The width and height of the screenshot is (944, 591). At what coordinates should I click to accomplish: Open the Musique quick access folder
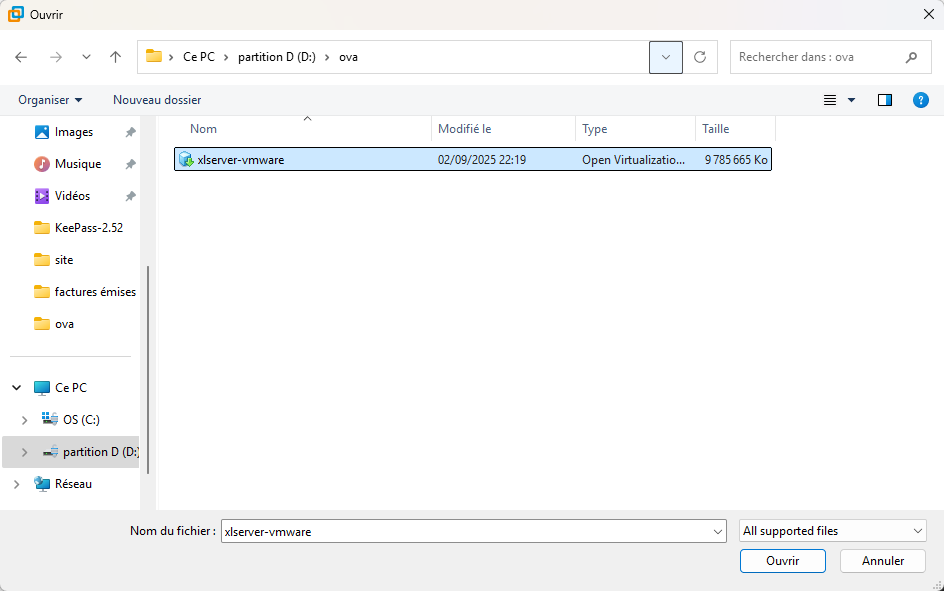tap(77, 164)
